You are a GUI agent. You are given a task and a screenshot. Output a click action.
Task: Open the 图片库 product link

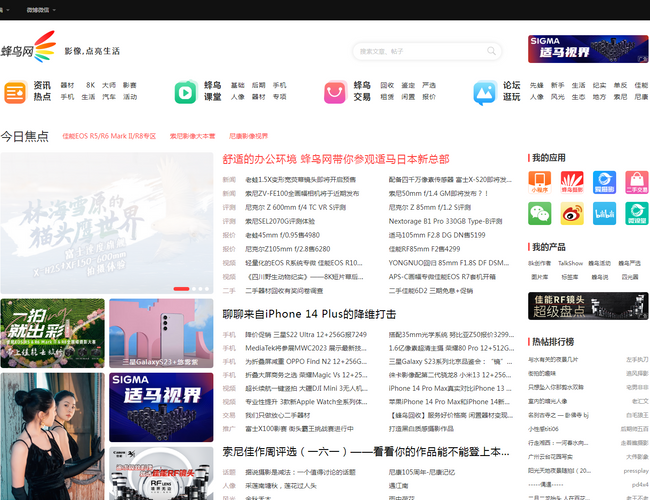pos(539,277)
